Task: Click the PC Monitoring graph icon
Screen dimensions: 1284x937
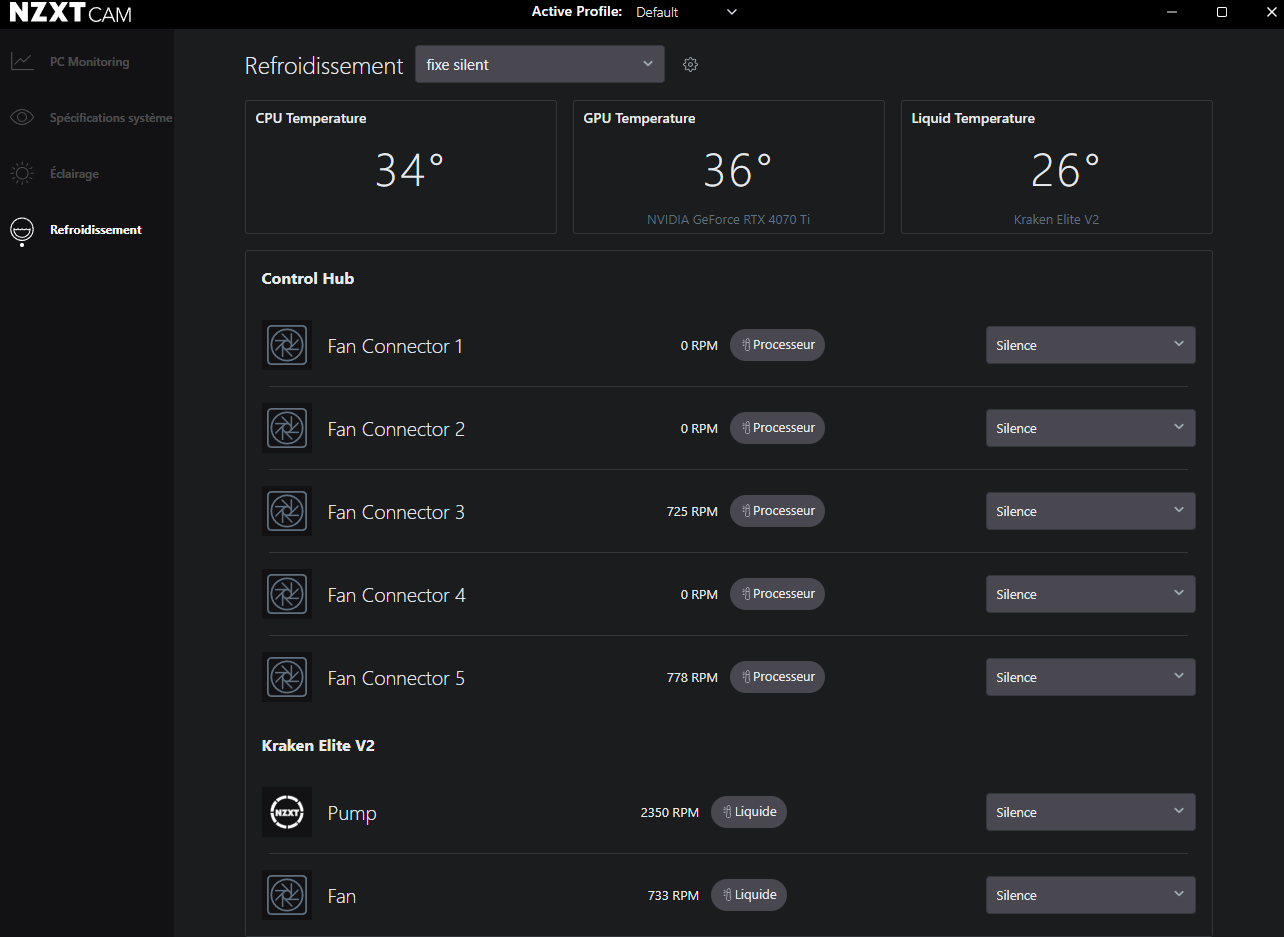Action: coord(22,62)
